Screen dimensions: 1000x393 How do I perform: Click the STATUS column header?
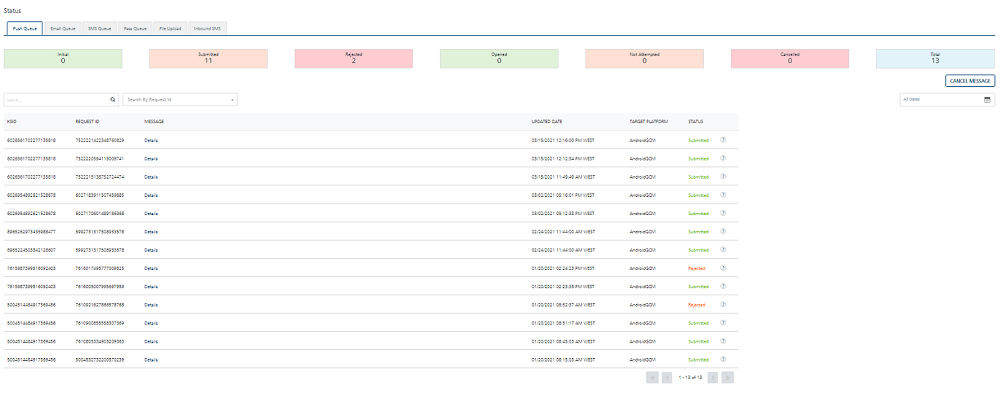[696, 121]
